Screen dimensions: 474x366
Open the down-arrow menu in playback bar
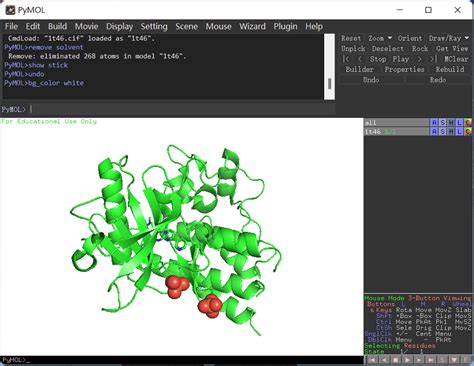454,360
